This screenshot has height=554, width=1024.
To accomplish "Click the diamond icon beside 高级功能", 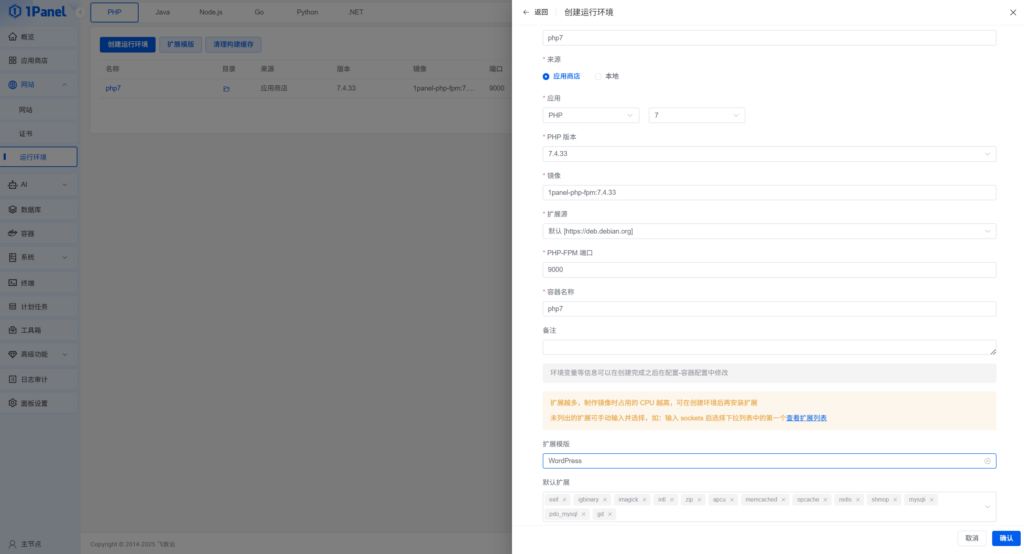I will coord(12,354).
